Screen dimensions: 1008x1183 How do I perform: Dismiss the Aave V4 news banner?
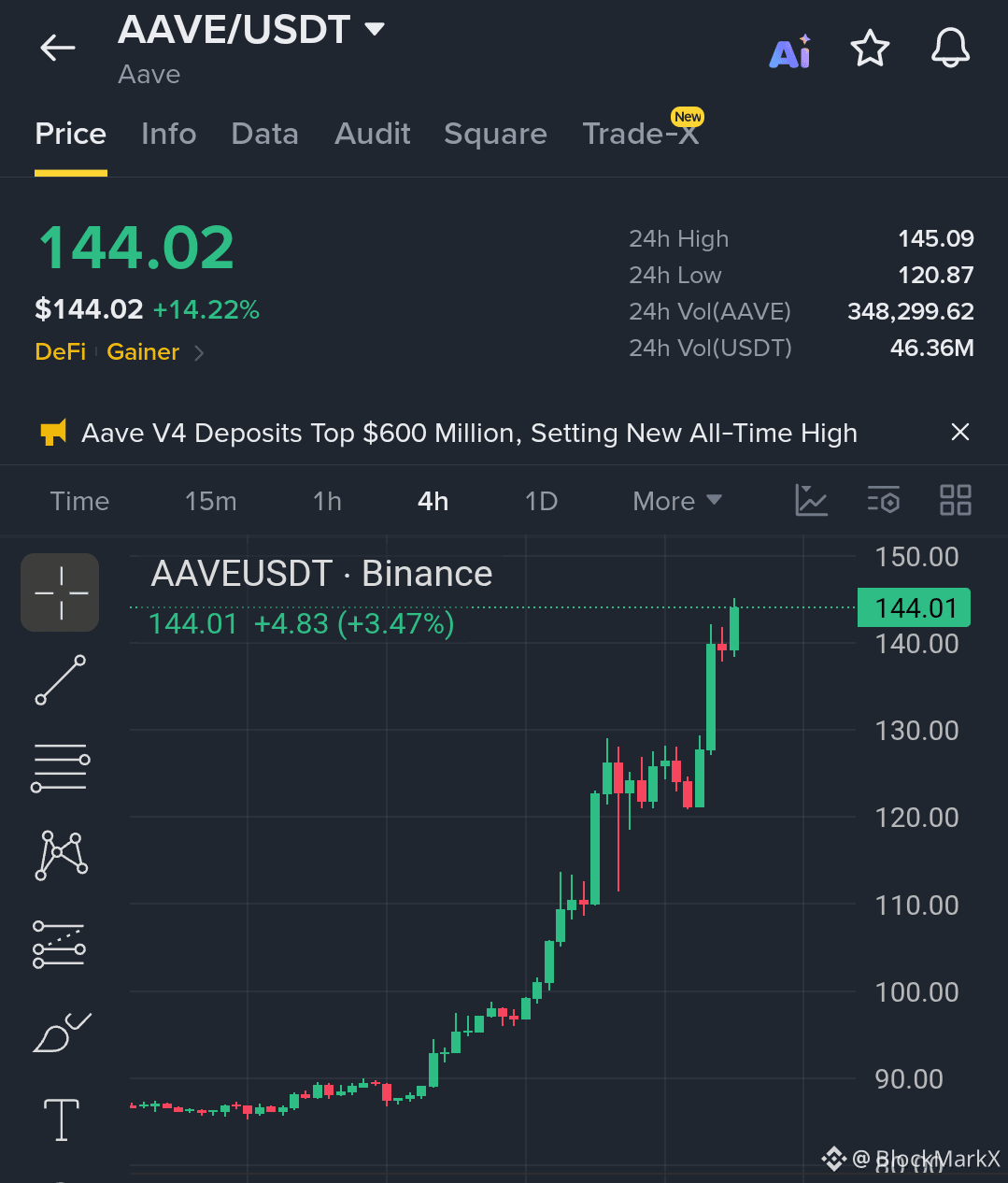[x=959, y=432]
